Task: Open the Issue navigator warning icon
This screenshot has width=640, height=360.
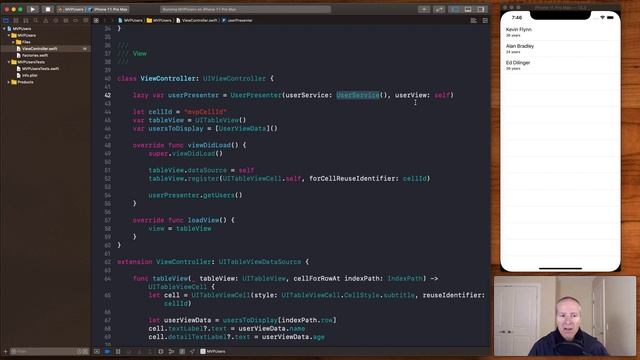Action: (x=46, y=20)
